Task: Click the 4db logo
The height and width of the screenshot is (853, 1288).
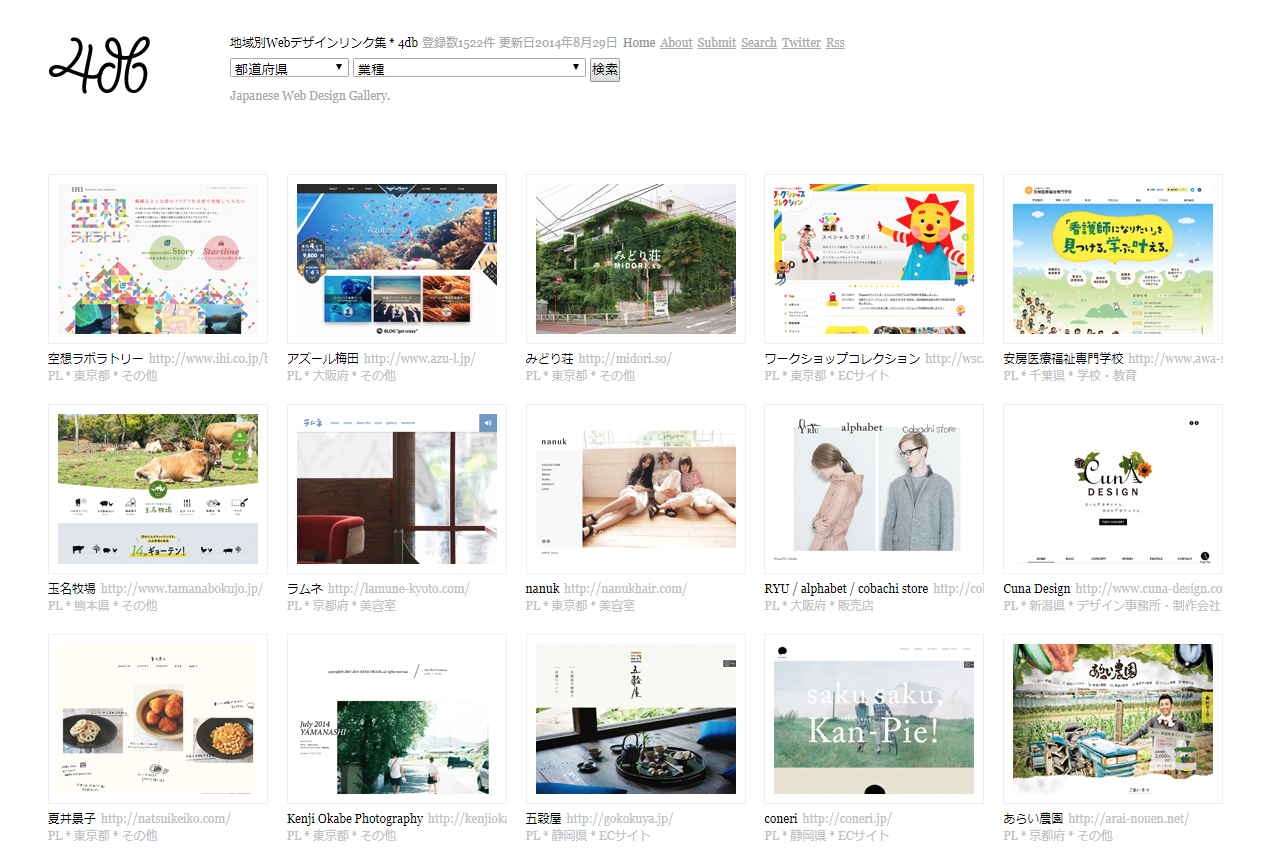Action: 99,66
